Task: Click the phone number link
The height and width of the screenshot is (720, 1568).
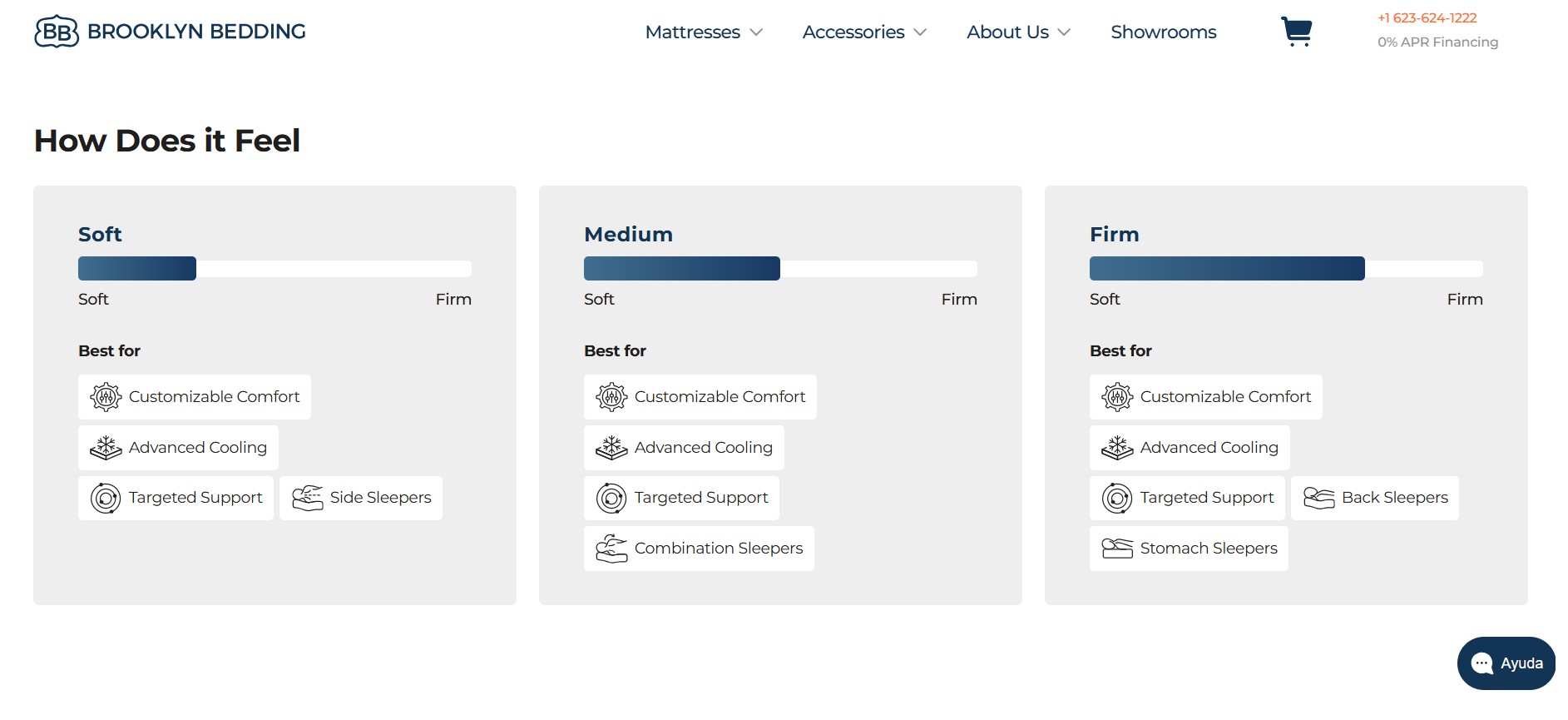Action: [1427, 18]
